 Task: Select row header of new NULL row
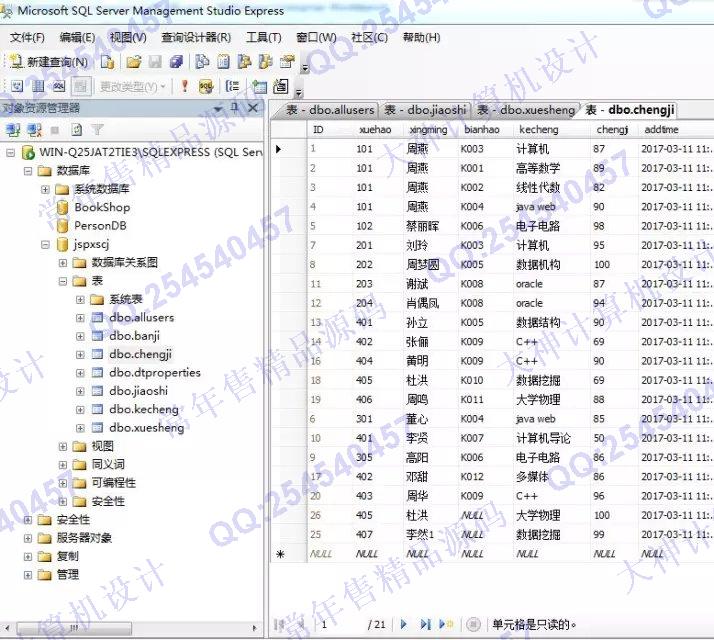[x=289, y=554]
